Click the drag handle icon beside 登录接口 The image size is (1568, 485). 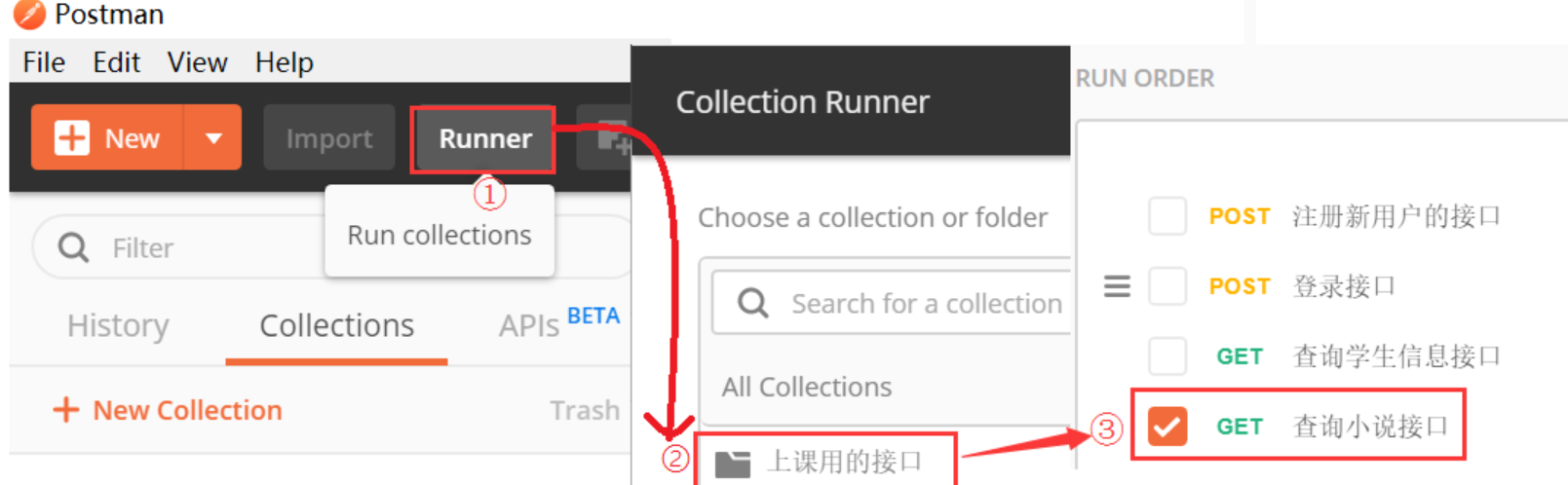point(1117,286)
